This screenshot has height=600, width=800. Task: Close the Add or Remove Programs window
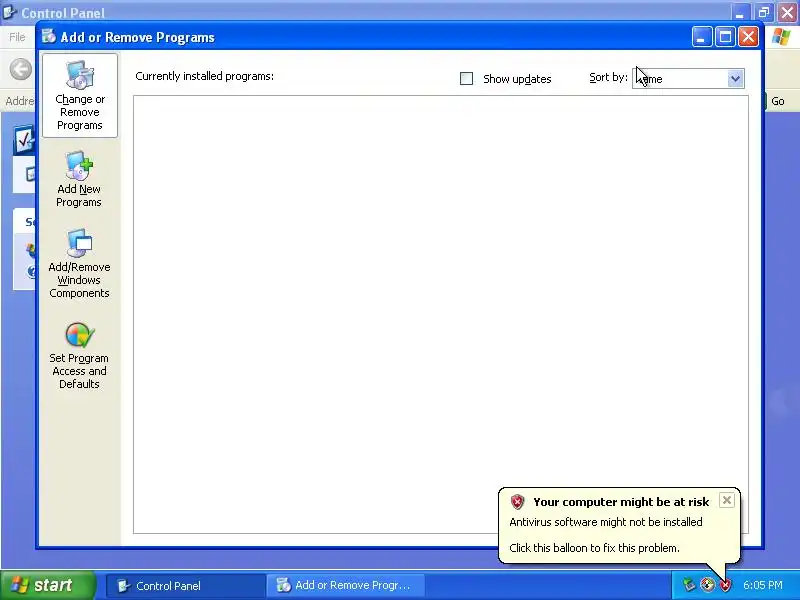(x=748, y=37)
